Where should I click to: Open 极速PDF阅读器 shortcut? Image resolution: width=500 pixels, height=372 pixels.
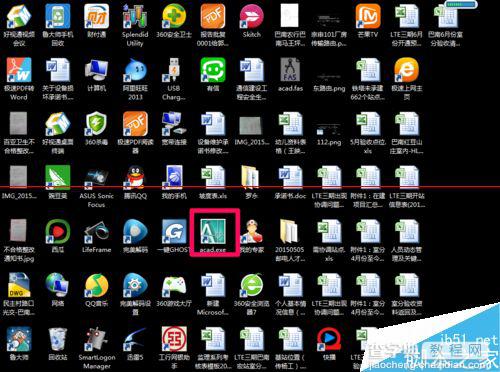click(x=135, y=124)
